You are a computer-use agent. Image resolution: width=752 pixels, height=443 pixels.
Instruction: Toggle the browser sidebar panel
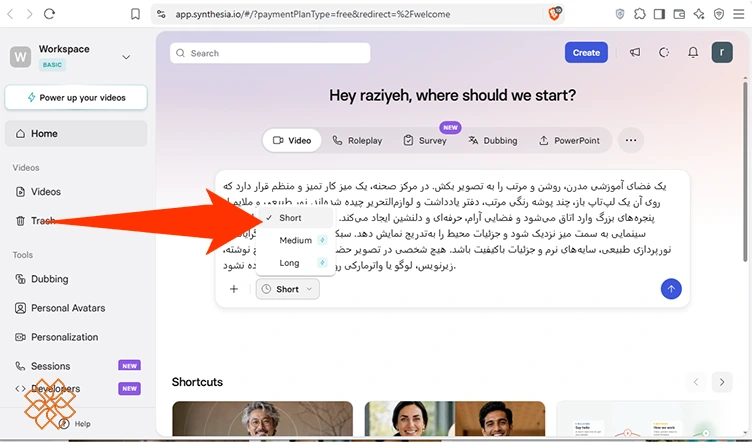659,14
